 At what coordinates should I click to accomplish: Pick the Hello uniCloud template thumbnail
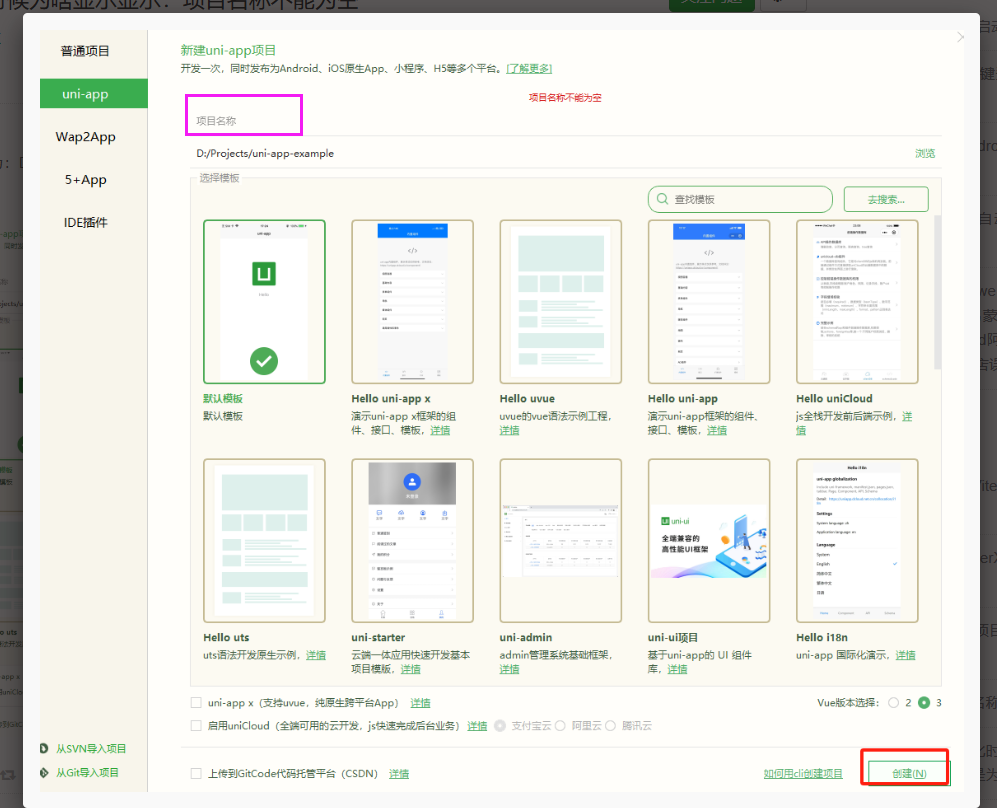pos(856,301)
